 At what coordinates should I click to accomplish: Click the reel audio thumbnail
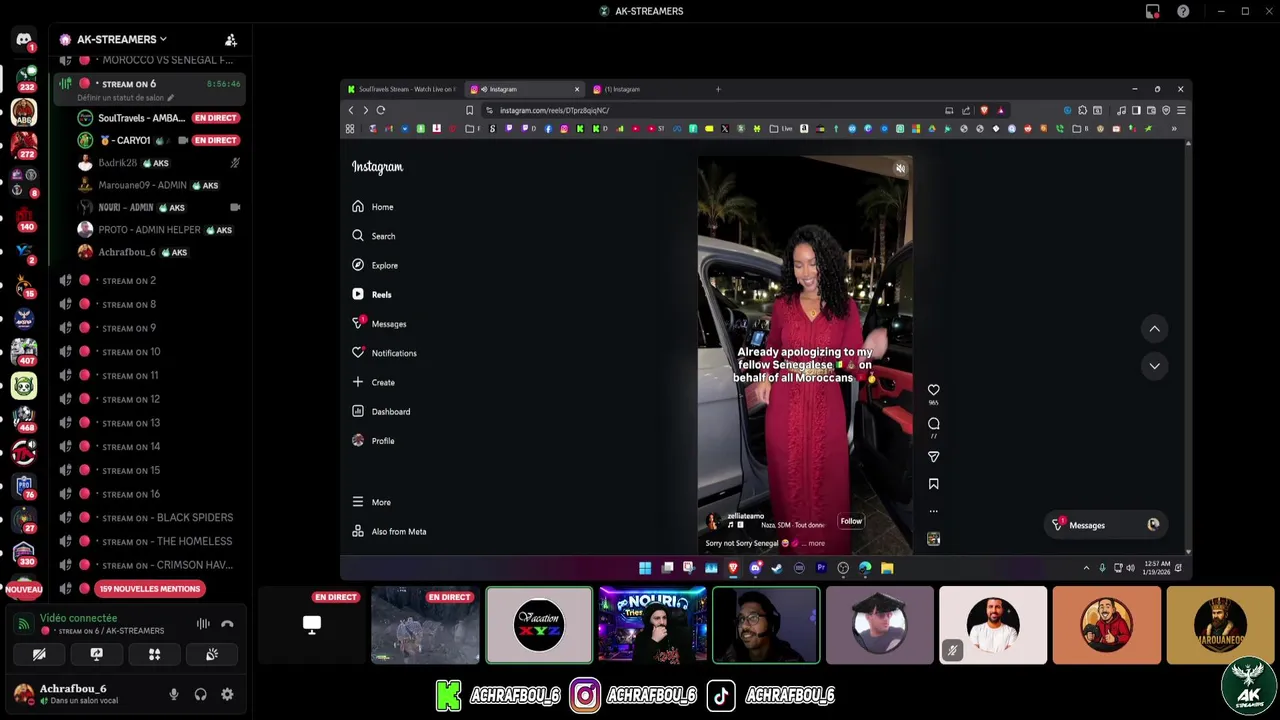point(933,539)
